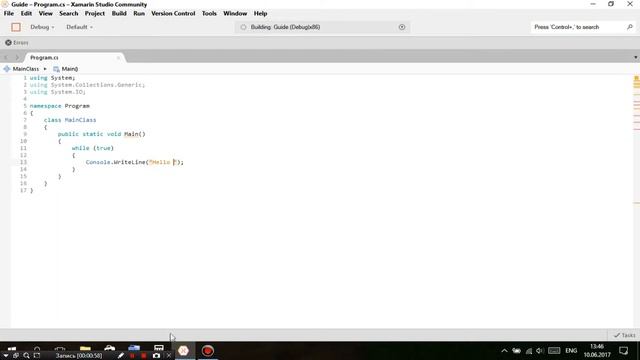The height and width of the screenshot is (360, 640).
Task: Click the recorder zoom magnifier icon
Action: (x=27, y=356)
